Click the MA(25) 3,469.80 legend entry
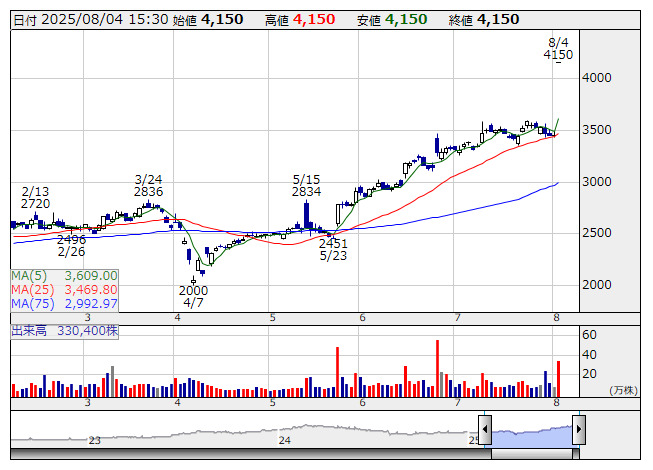Screen dimensions: 653x470 64,290
